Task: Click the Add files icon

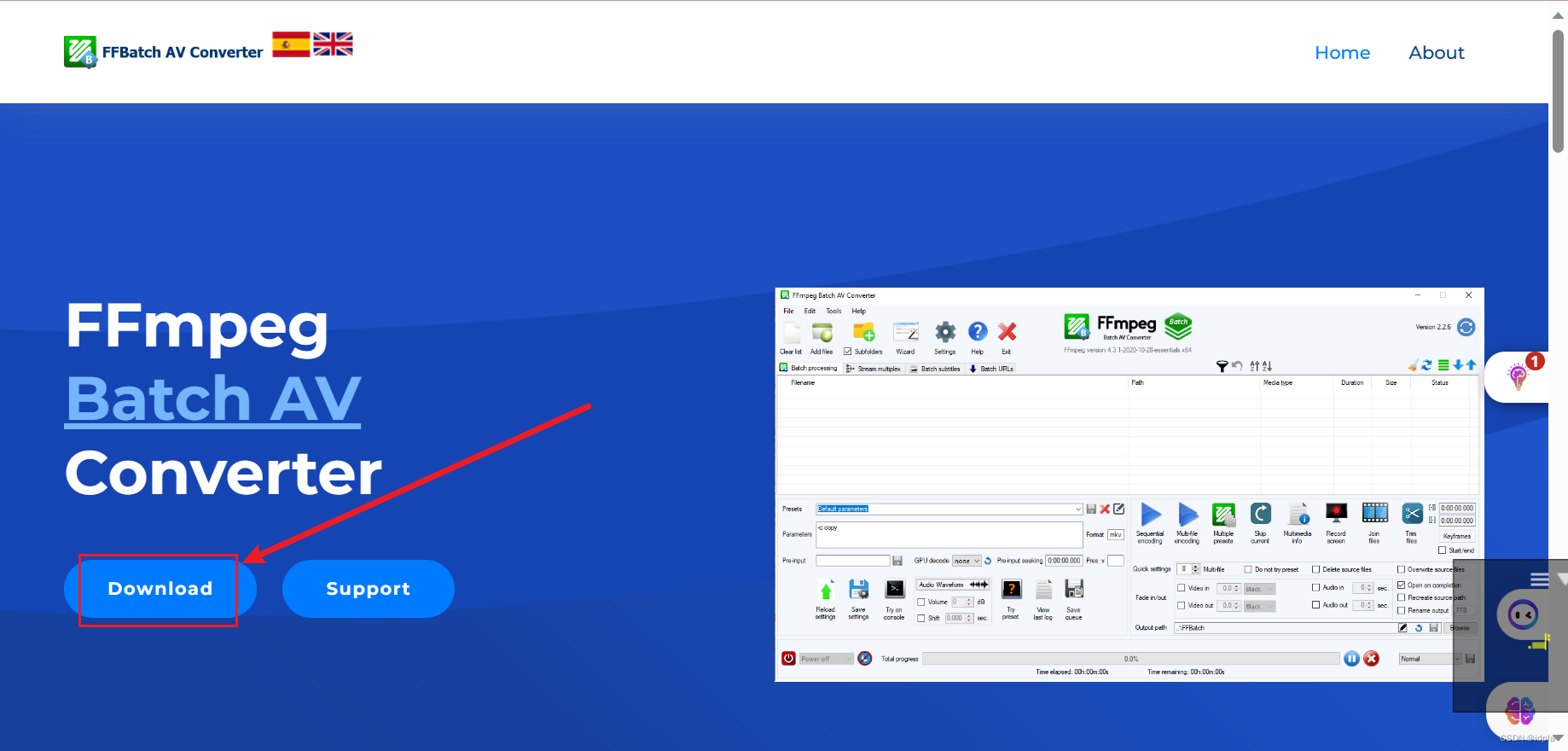Action: coord(822,332)
